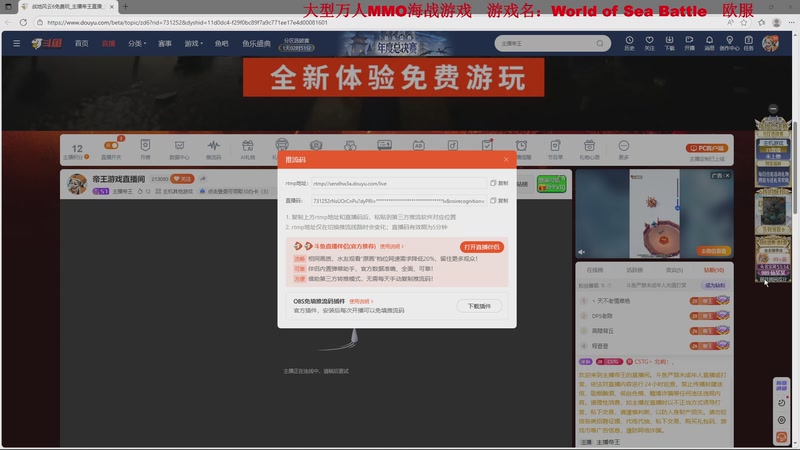Image resolution: width=800 pixels, height=450 pixels.
Task: Collapse the right activity sidebar with minus button
Action: (x=773, y=109)
